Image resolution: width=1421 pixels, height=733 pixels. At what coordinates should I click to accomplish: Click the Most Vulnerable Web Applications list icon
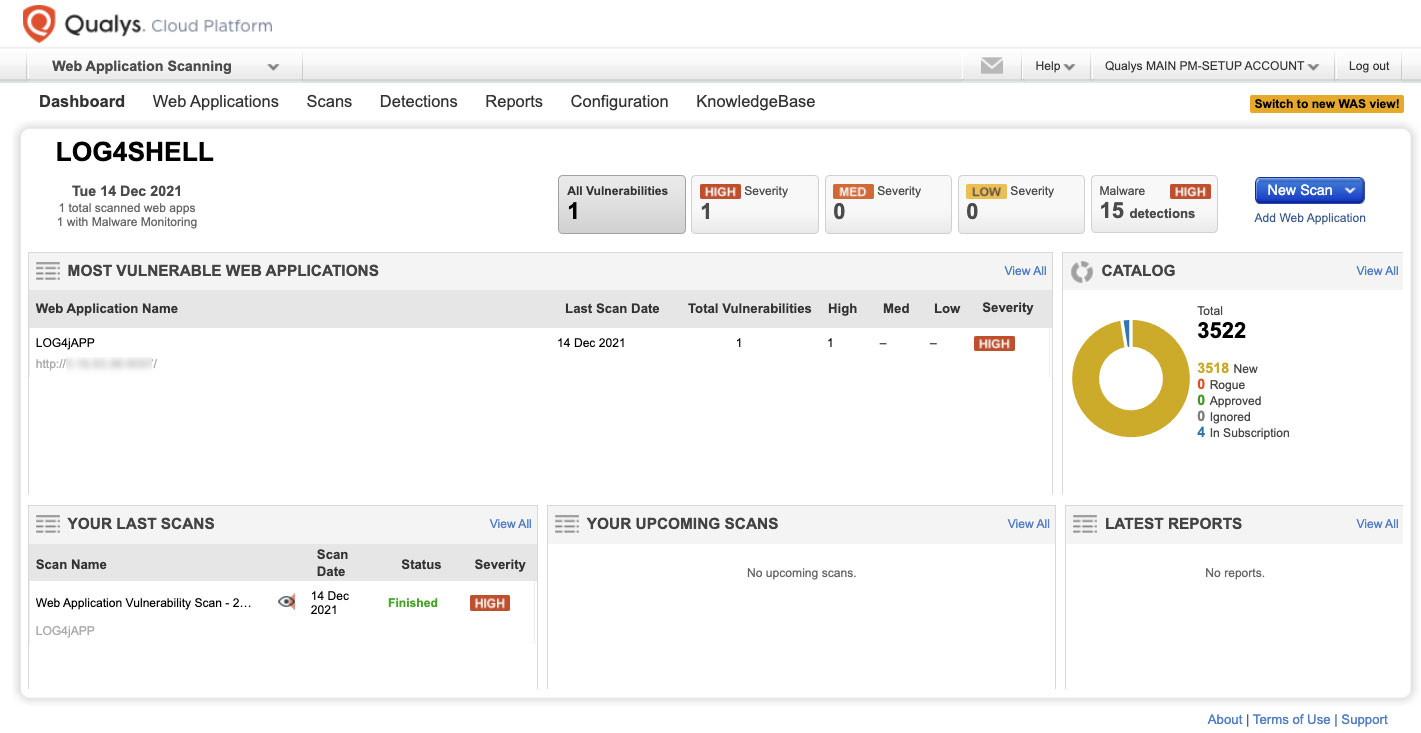click(48, 271)
